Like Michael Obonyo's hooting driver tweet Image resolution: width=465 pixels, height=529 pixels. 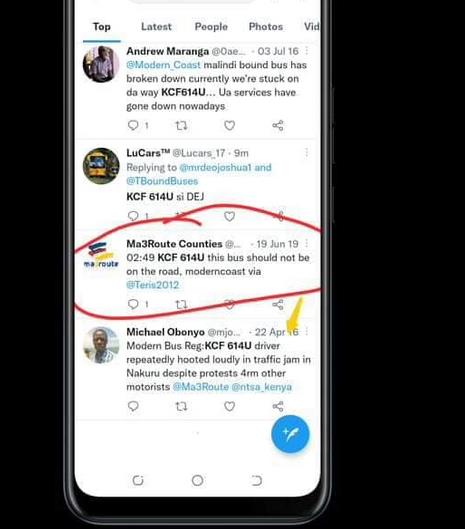(x=229, y=406)
